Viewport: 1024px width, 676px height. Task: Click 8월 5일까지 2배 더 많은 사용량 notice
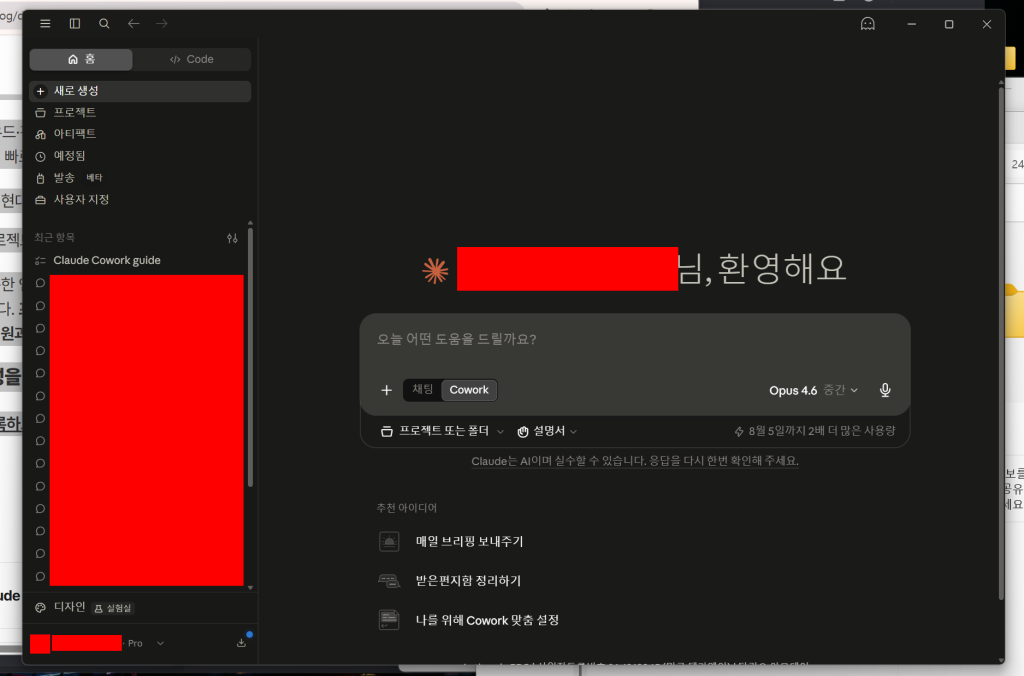[814, 431]
